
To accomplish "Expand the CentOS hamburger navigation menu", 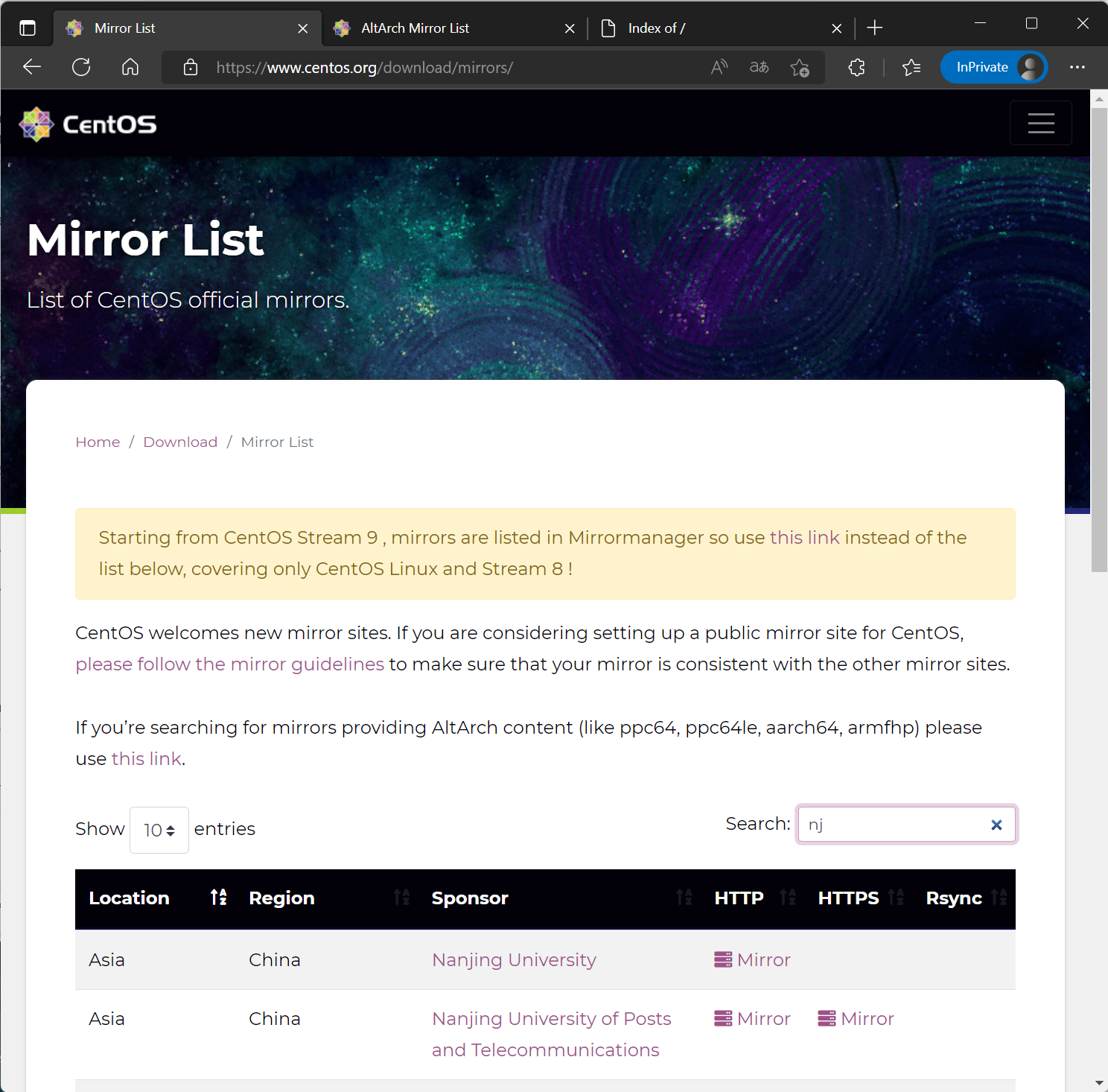I will coord(1041,123).
